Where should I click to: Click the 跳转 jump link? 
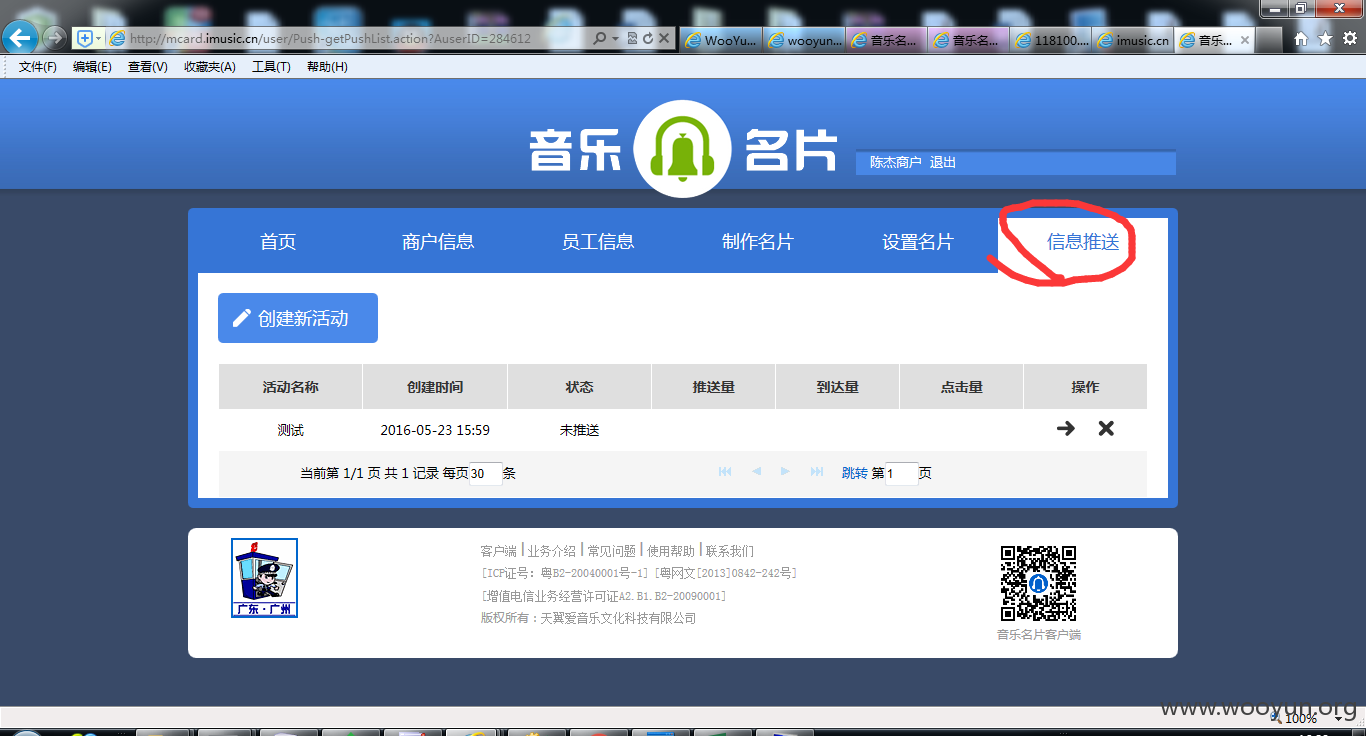(x=855, y=473)
